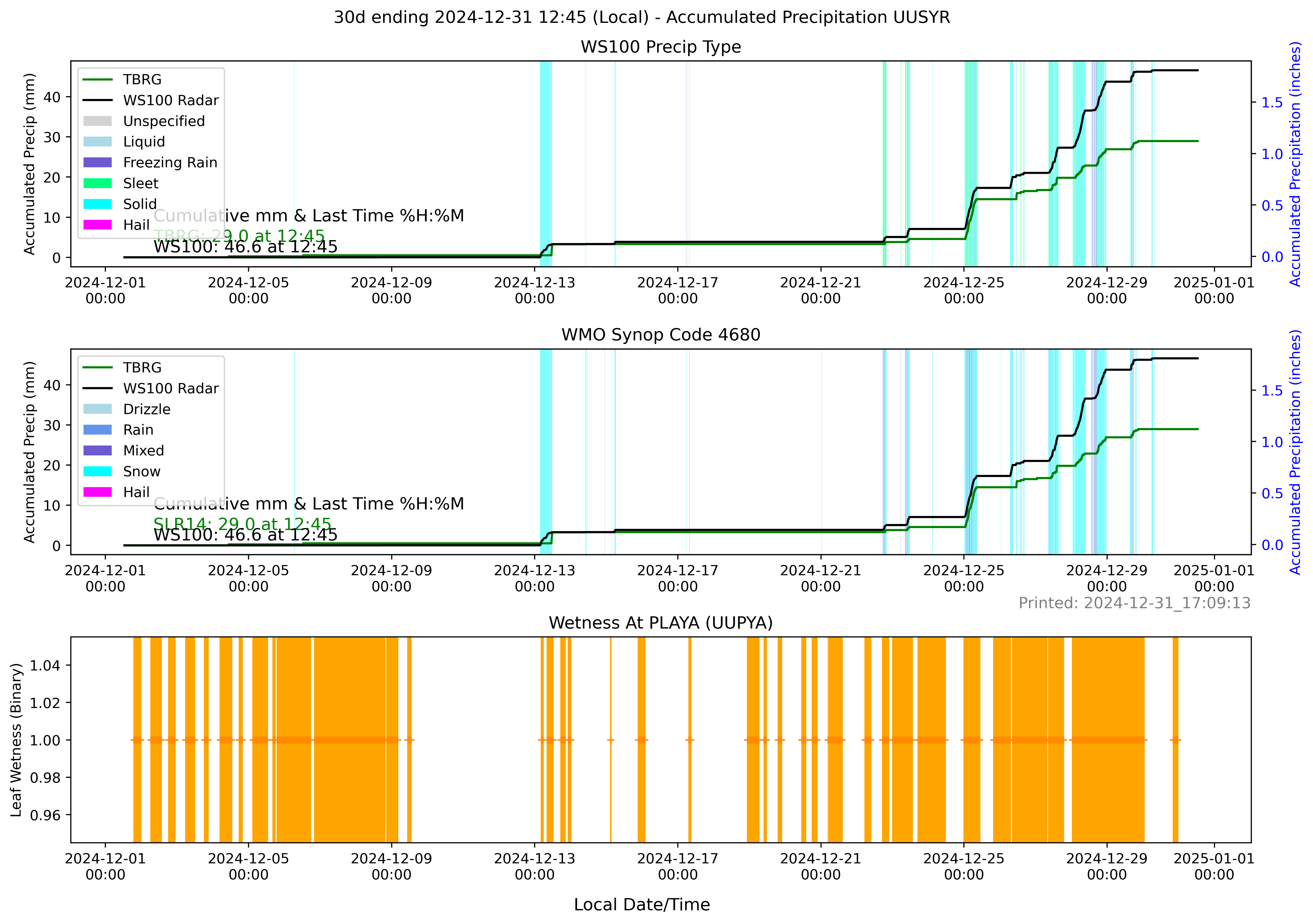
Task: Click the 'WS100 Precip Type' subplot title
Action: click(x=661, y=47)
